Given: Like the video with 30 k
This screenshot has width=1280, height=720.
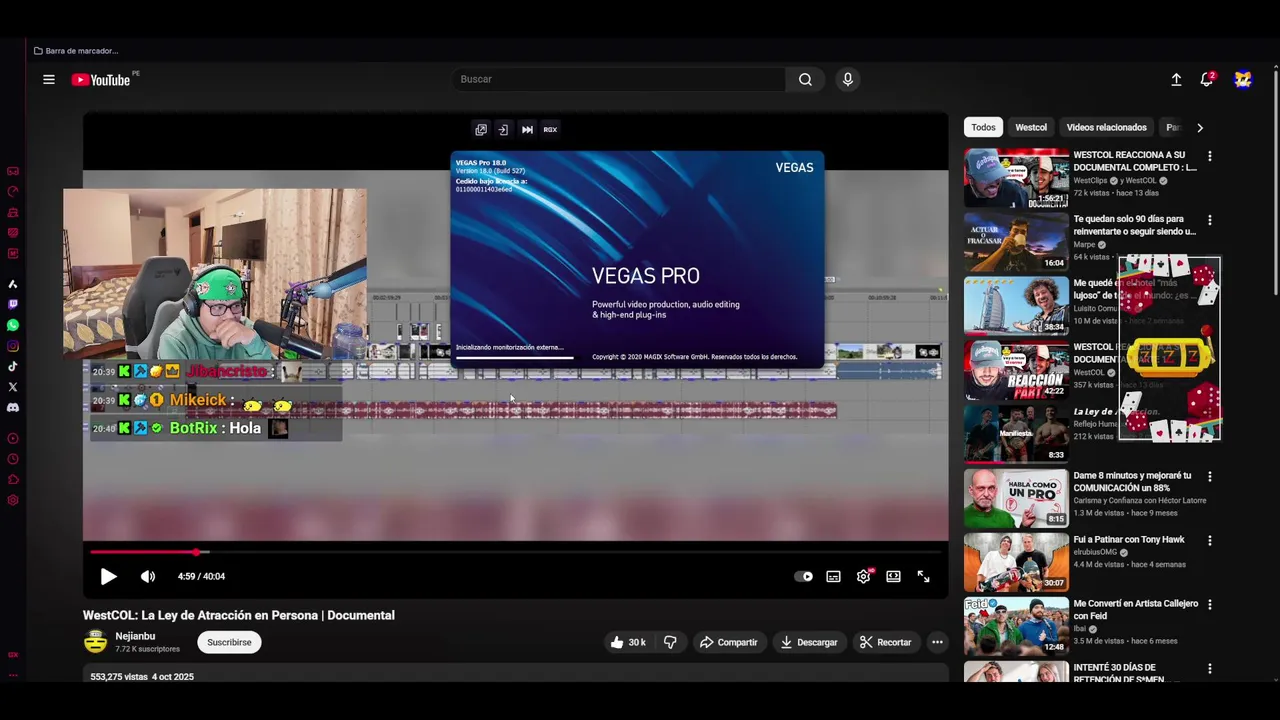Looking at the screenshot, I should coord(628,642).
